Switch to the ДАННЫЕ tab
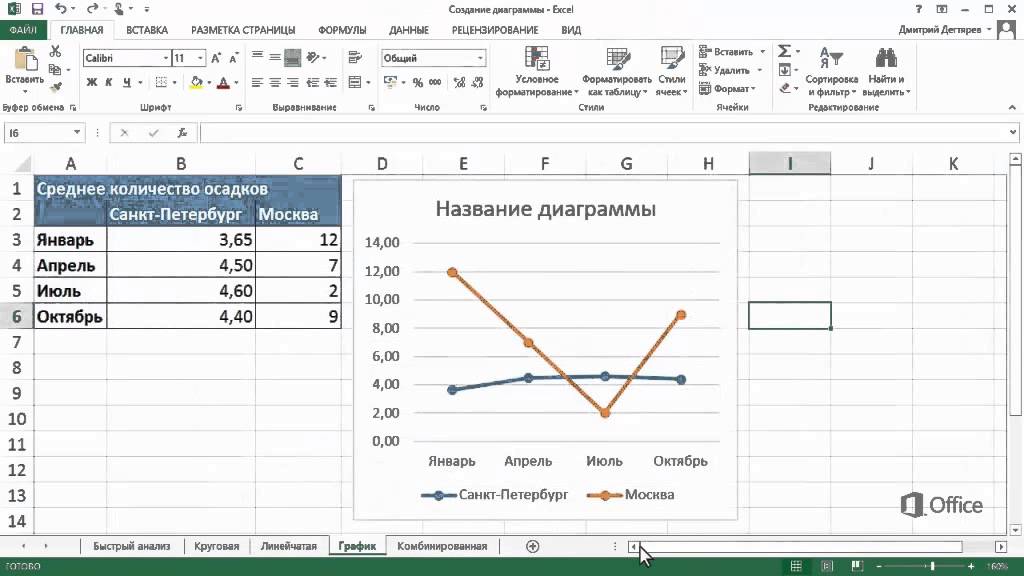This screenshot has height=576, width=1024. 409,30
